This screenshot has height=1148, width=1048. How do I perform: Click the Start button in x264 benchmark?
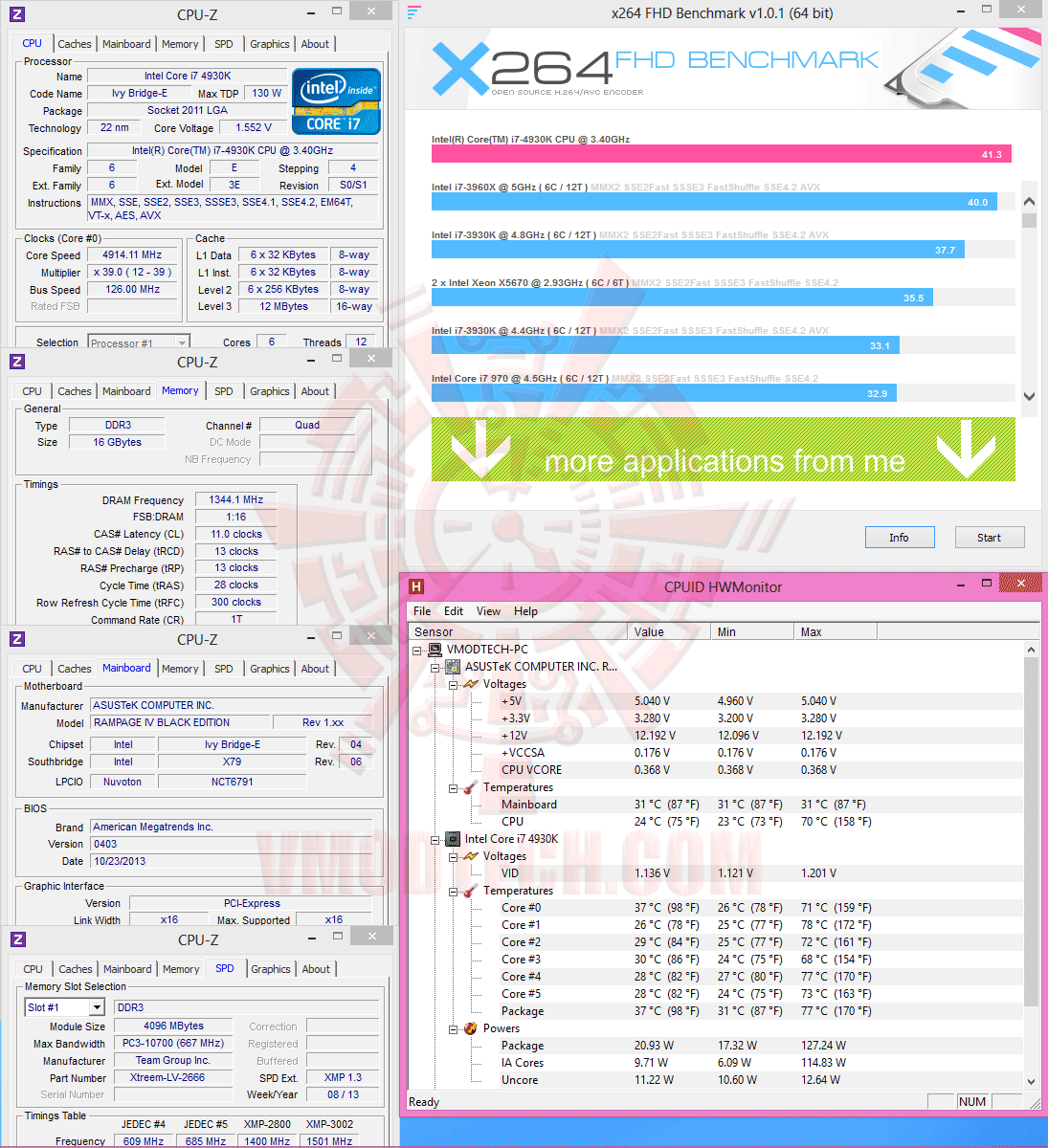990,538
